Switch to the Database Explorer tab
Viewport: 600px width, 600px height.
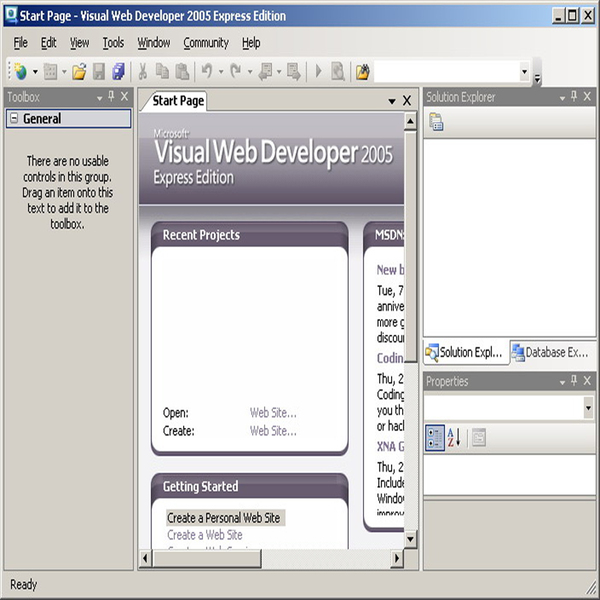pos(552,352)
